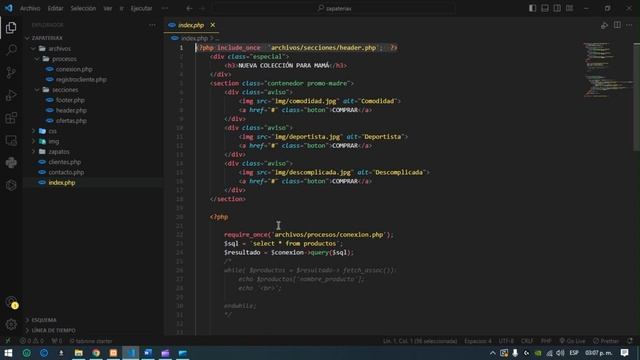Open the Source Control view

coord(11,73)
